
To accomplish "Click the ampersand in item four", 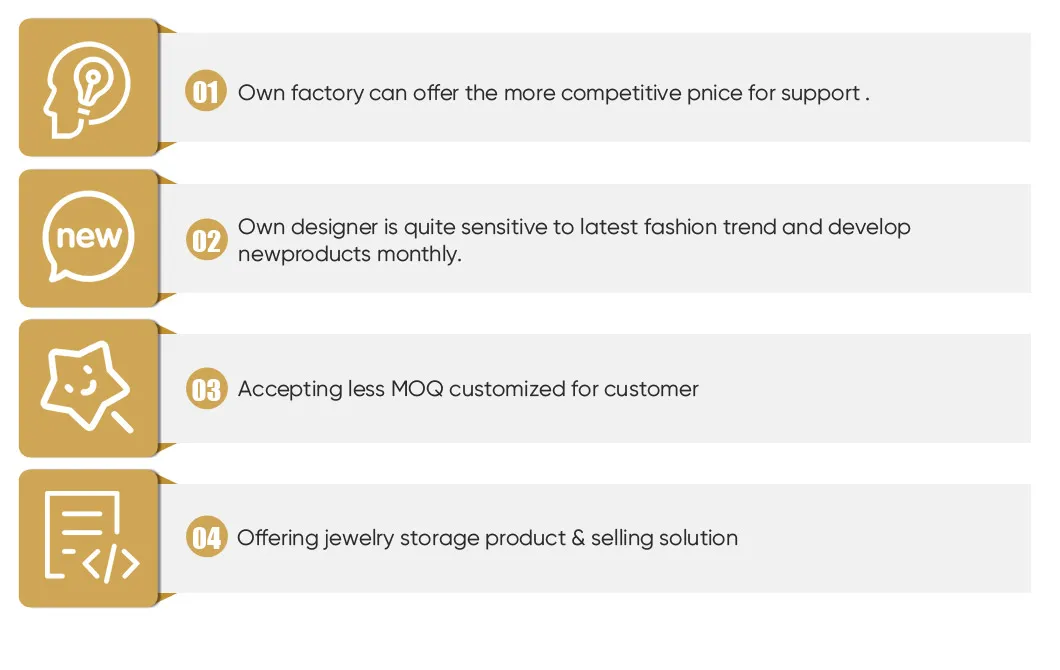I will pos(578,538).
